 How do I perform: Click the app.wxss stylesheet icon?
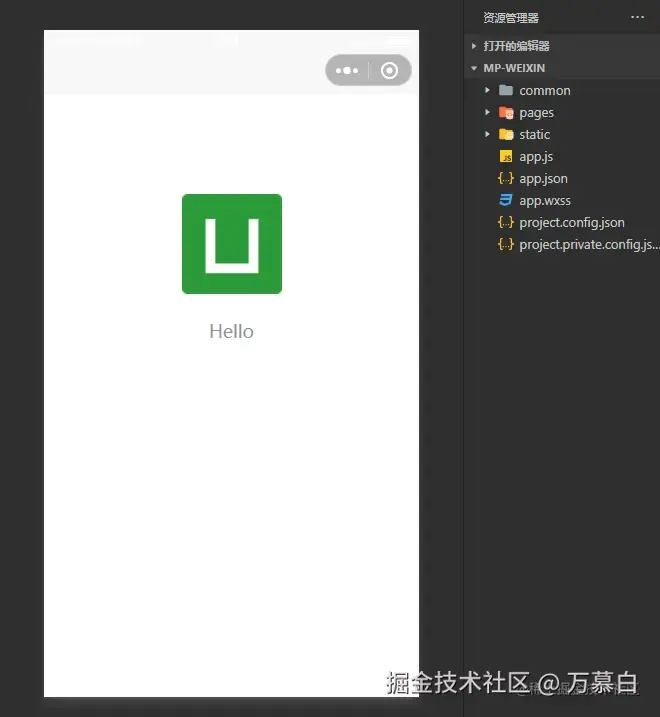506,200
